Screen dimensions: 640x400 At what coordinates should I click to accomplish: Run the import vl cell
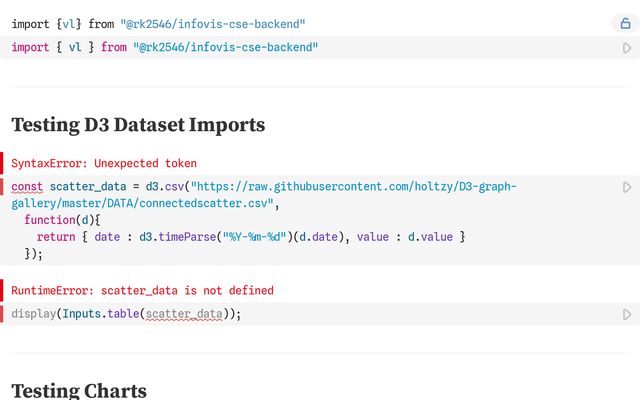[x=627, y=48]
